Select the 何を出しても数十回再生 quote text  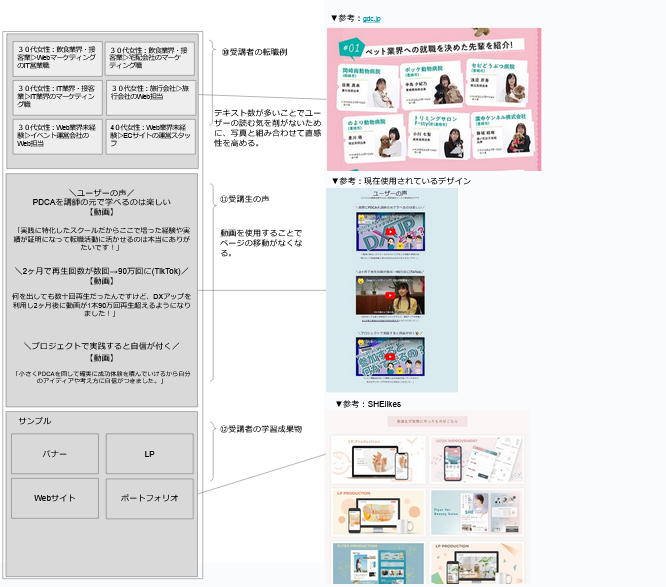point(102,305)
